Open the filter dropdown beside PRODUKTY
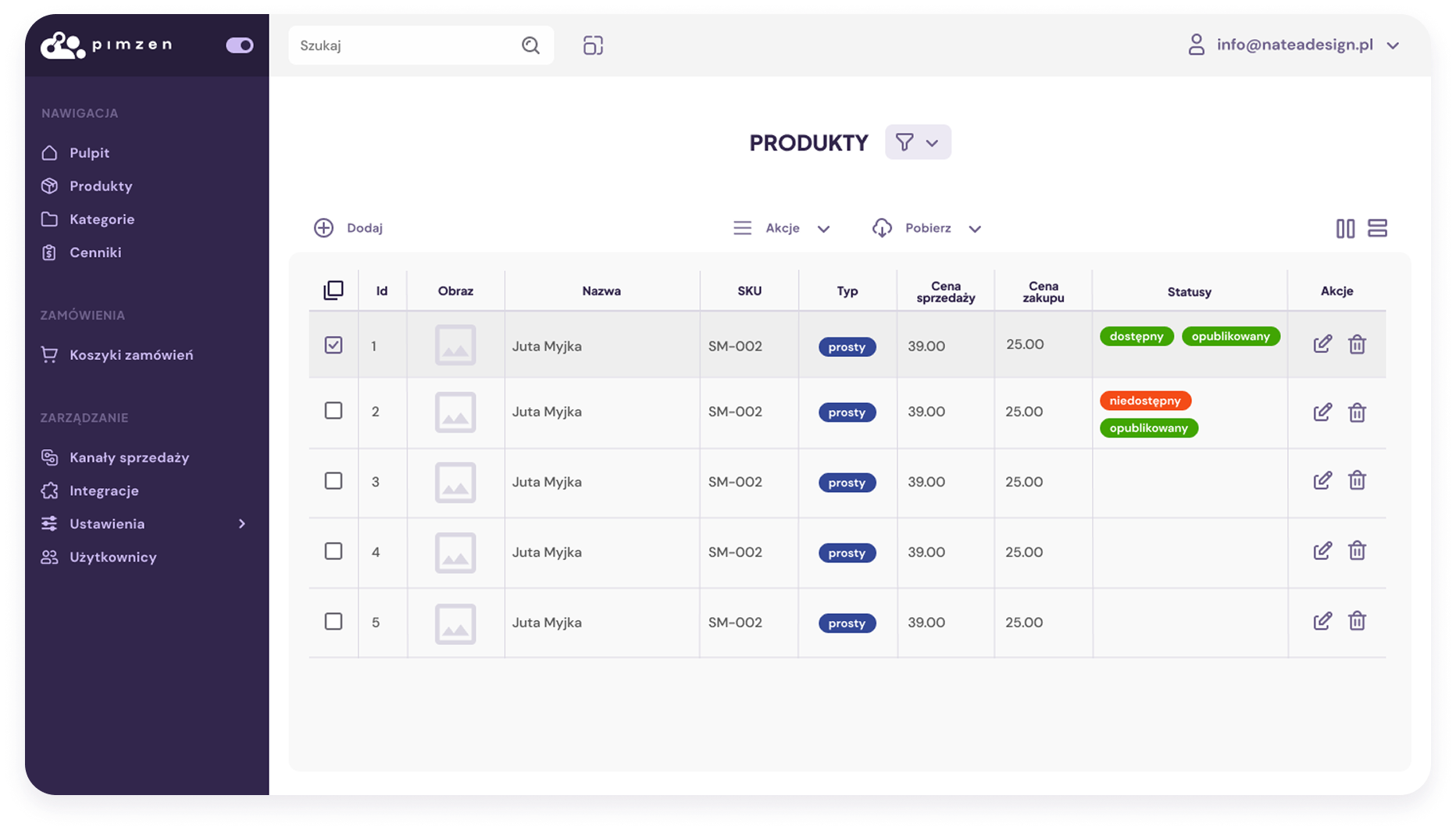The image size is (1456, 831). point(918,142)
